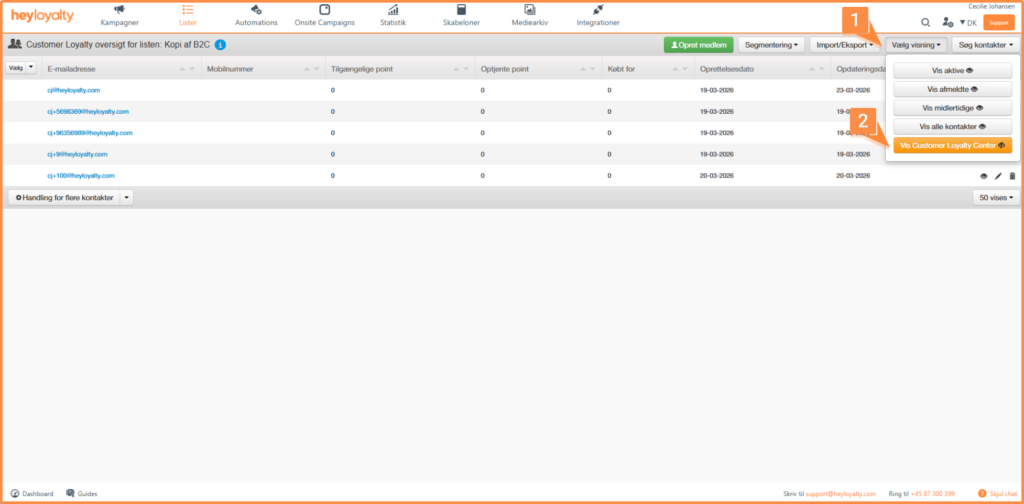Click the search magnifier icon in header
This screenshot has height=504, width=1024.
point(925,22)
